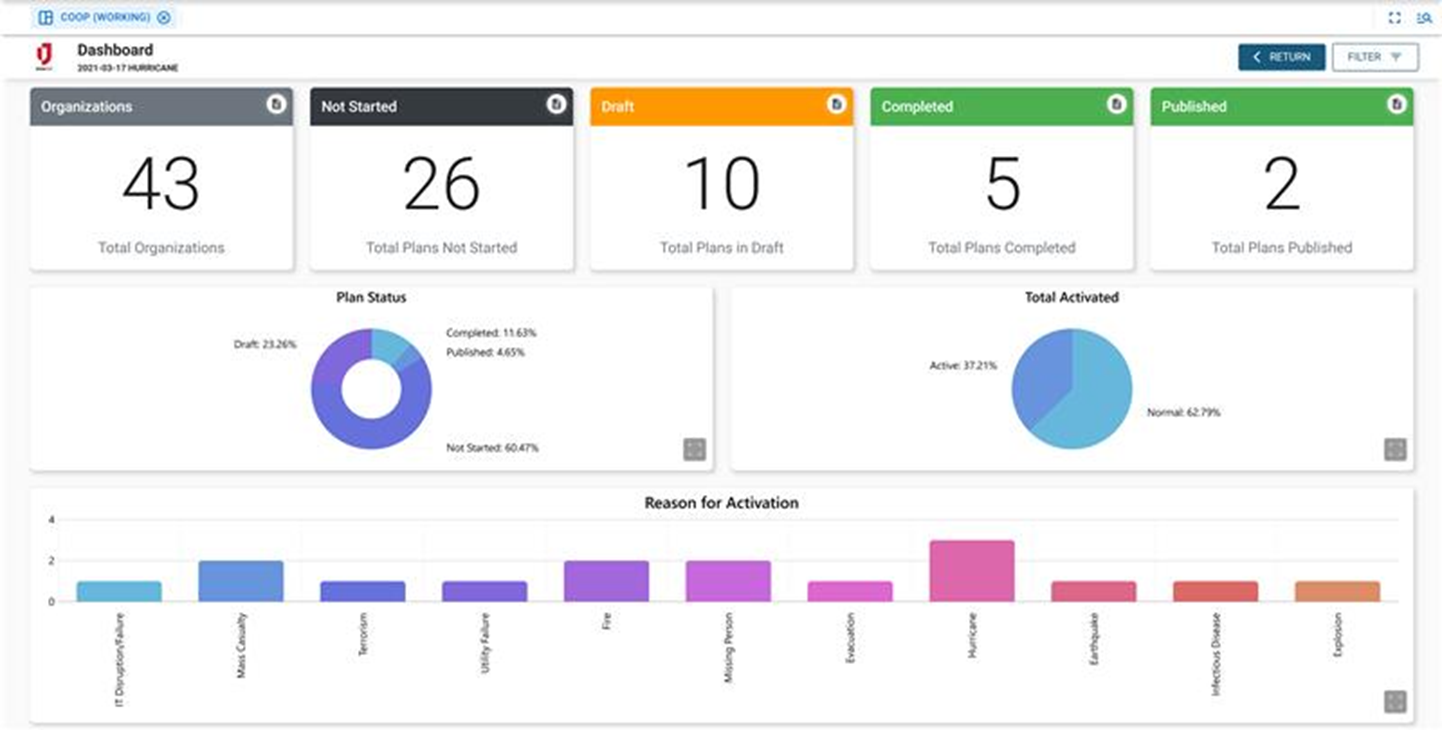
Task: Click the fullscreen icon in top-right corner
Action: 1395,17
